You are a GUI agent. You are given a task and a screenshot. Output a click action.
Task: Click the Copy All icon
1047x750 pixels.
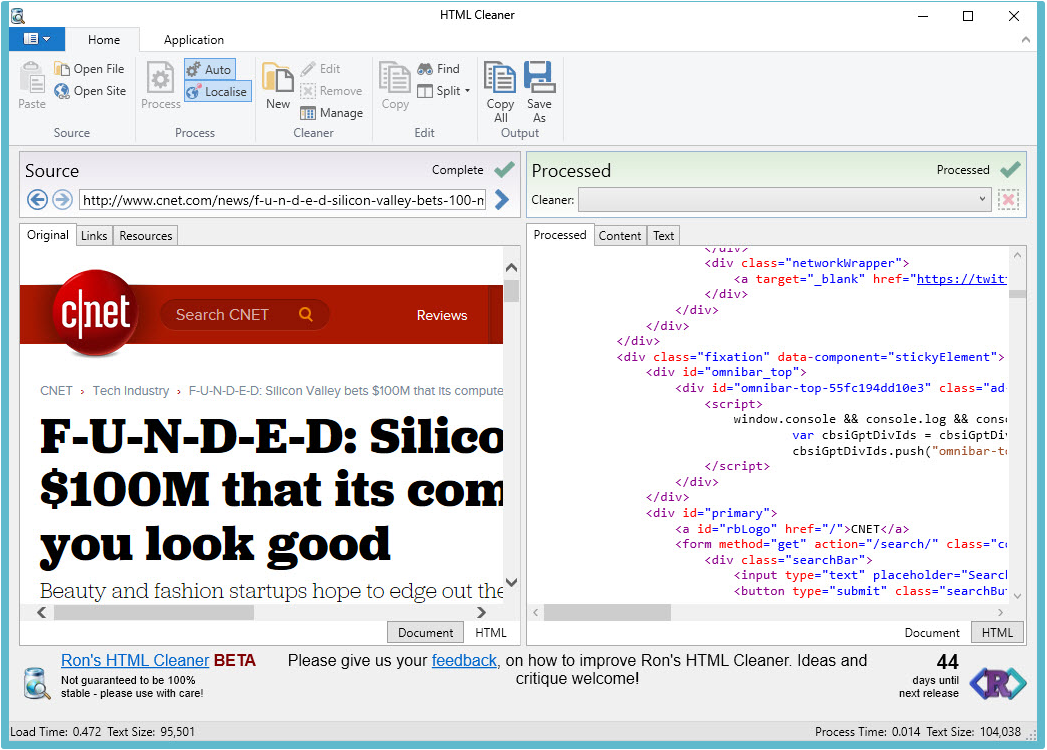pyautogui.click(x=500, y=78)
